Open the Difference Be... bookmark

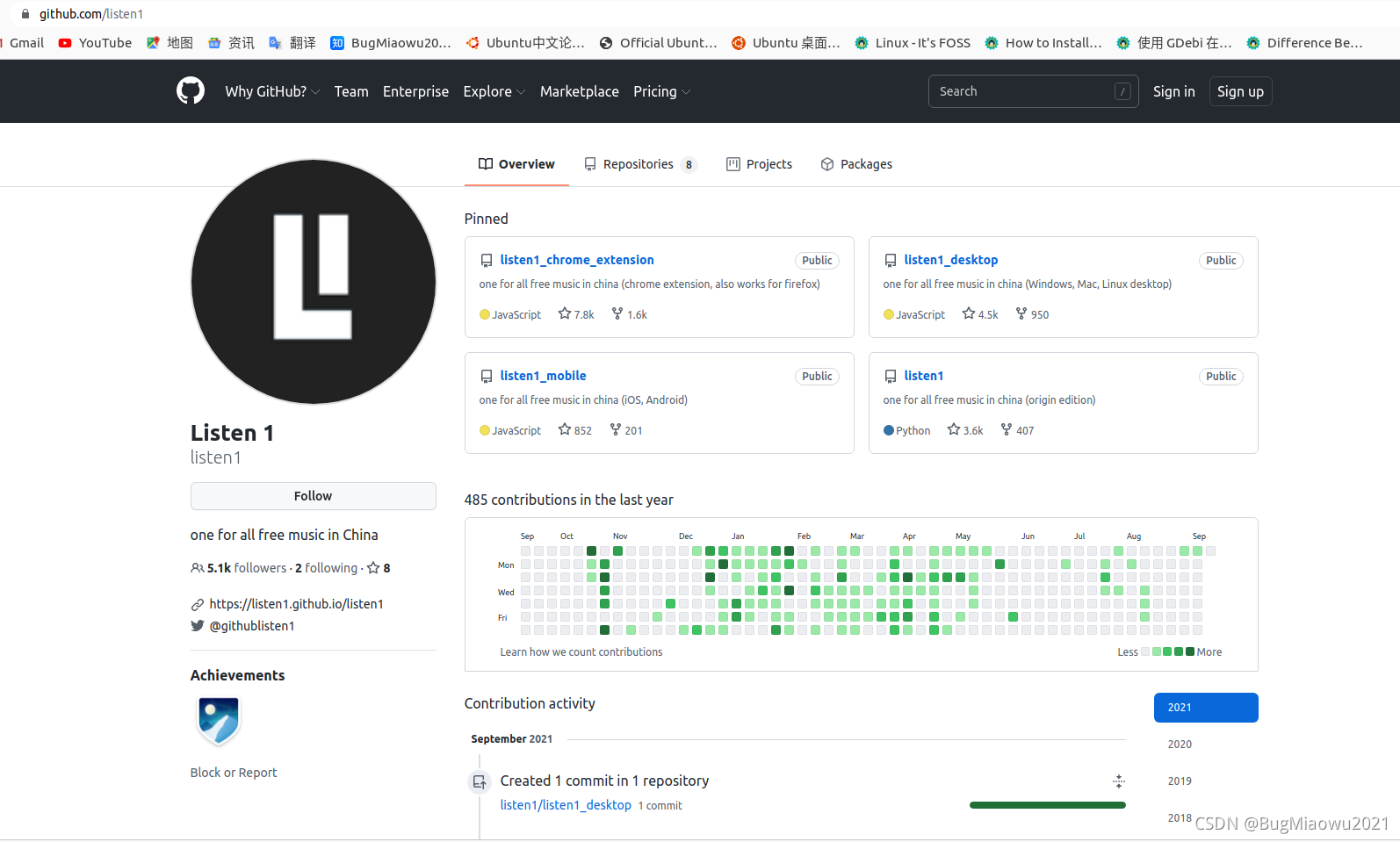1305,42
